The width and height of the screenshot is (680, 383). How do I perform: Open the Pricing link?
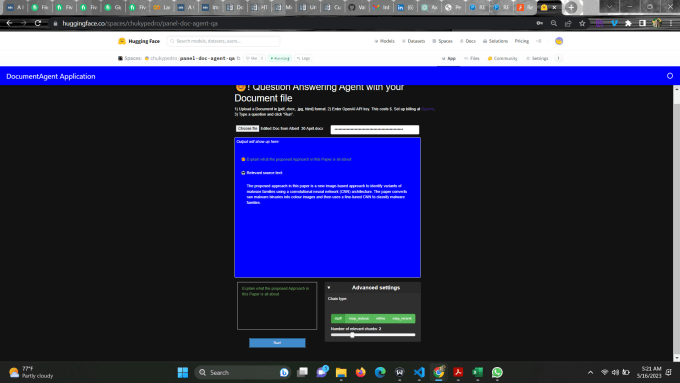pyautogui.click(x=522, y=41)
